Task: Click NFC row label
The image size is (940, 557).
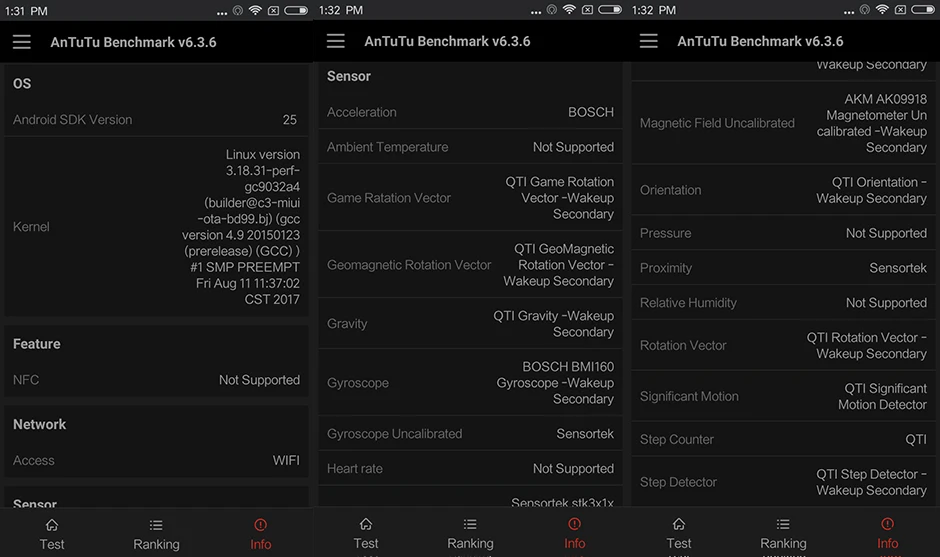Action: [x=26, y=380]
